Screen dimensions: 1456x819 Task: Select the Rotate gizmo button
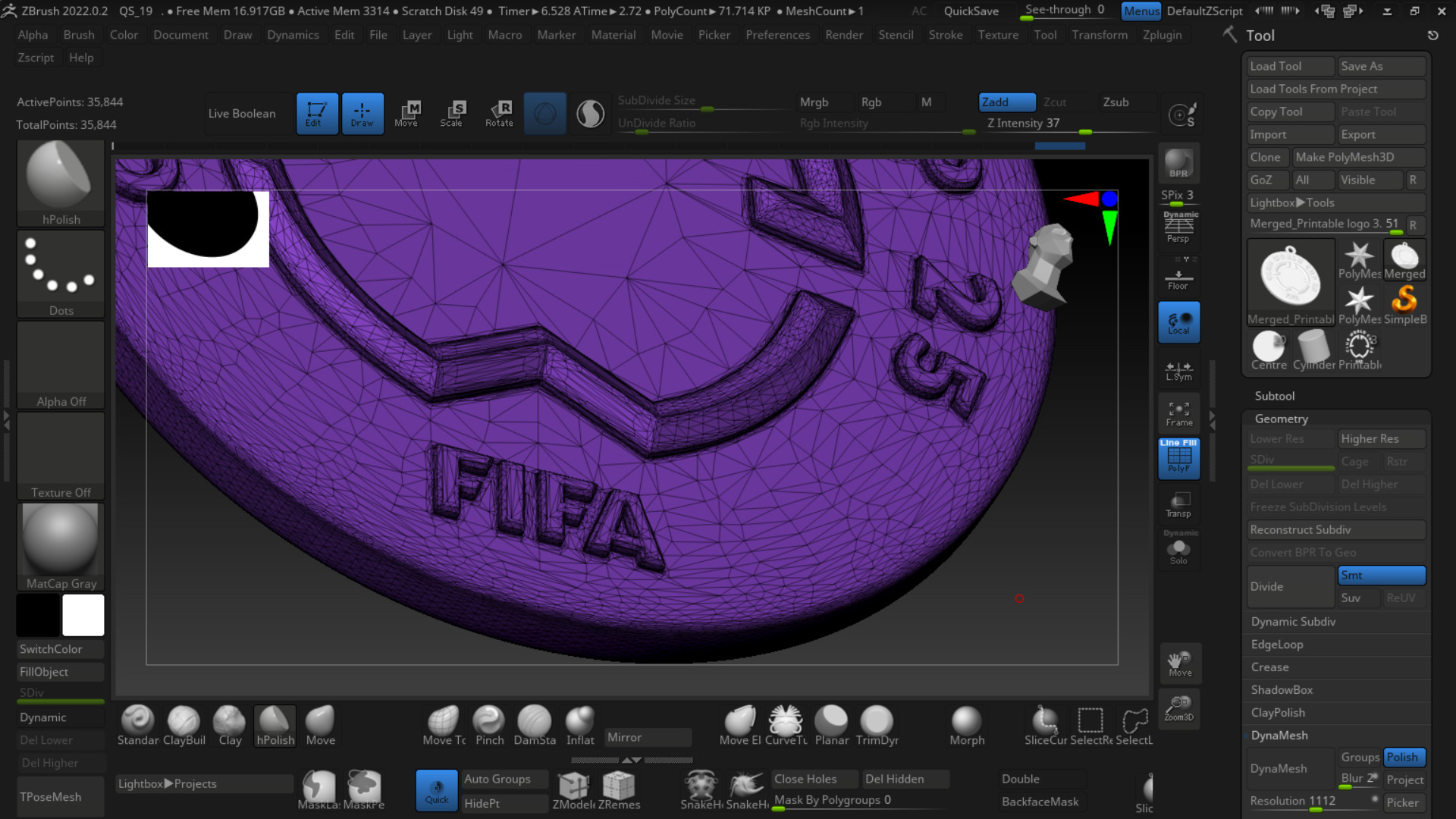[x=499, y=114]
